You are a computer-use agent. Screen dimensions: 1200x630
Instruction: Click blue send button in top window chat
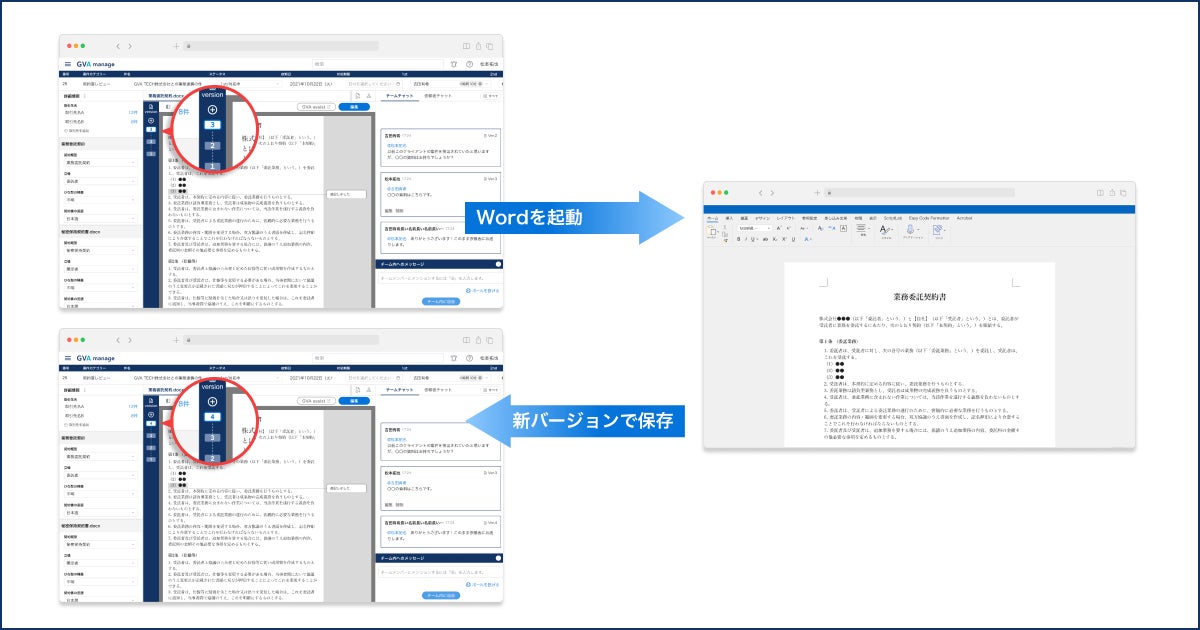441,300
